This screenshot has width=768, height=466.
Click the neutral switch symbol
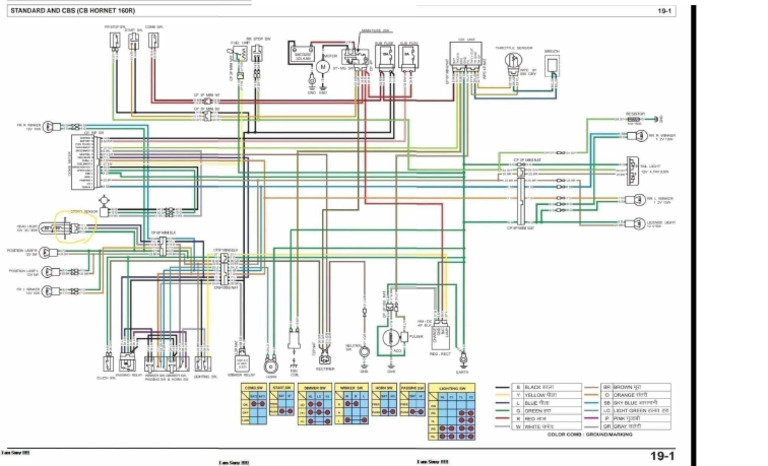tap(364, 351)
